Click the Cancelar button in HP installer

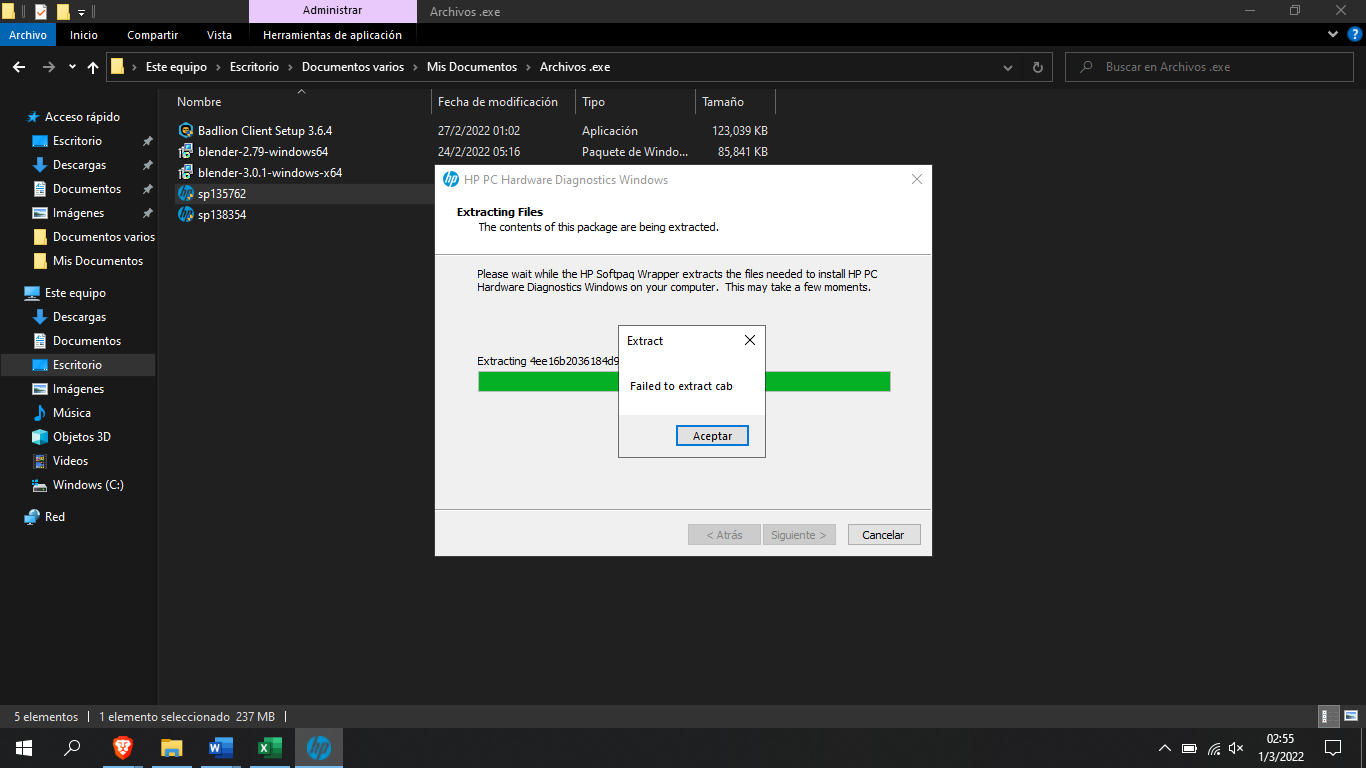pos(883,535)
